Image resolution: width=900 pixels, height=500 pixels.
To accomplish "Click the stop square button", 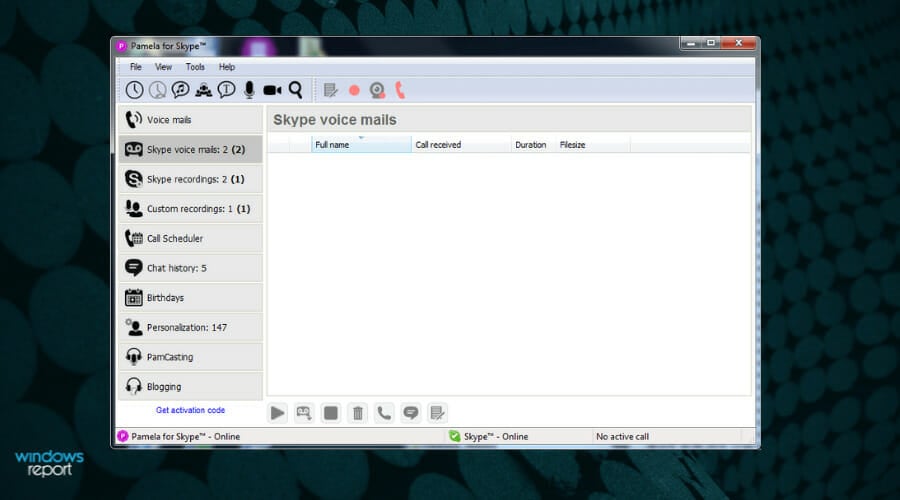I will [331, 413].
